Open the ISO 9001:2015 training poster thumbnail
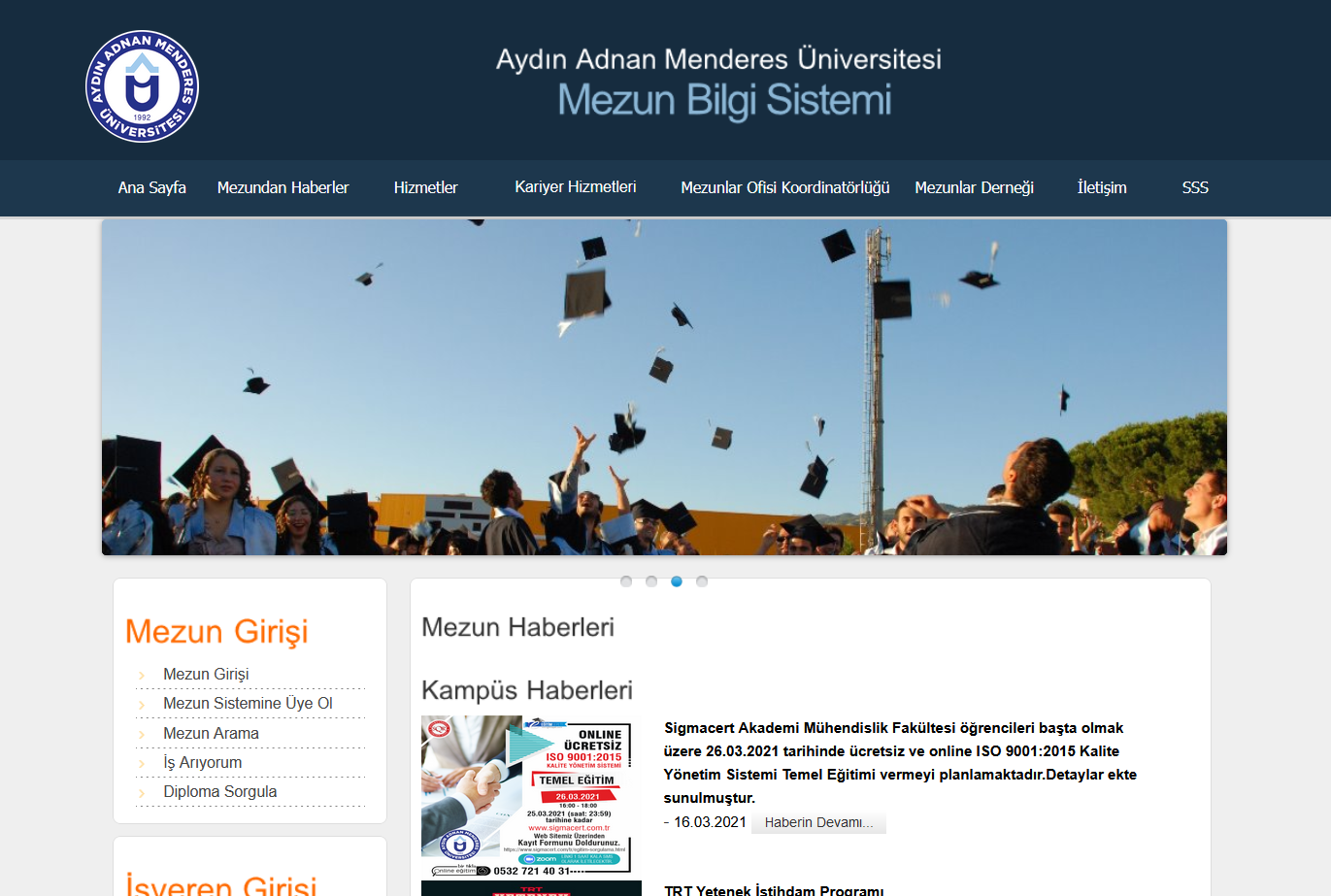 point(528,796)
